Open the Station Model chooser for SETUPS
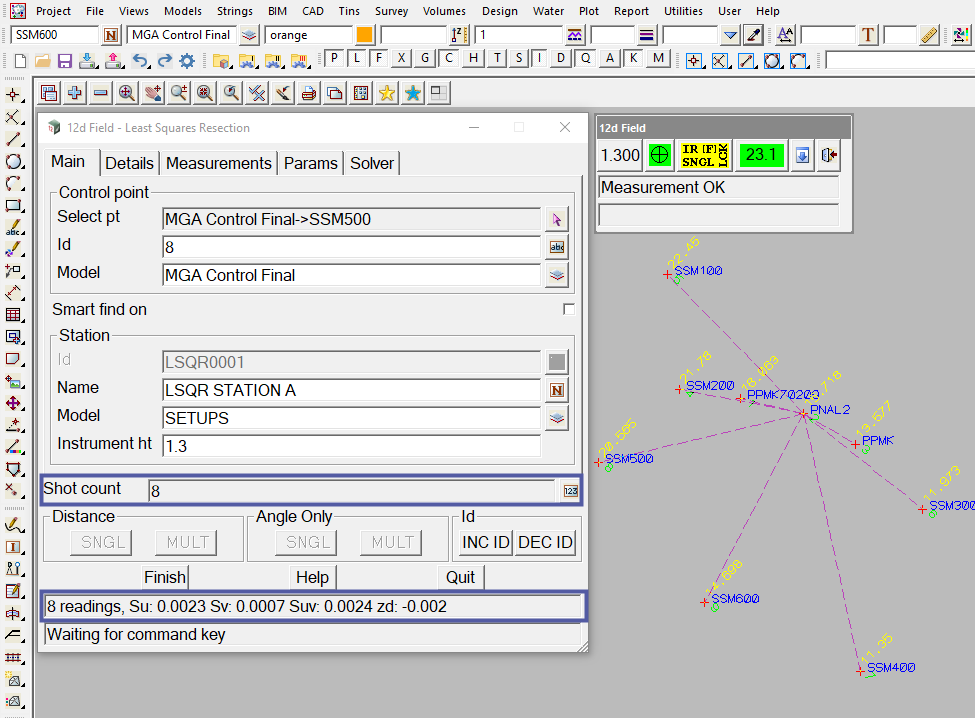Image resolution: width=975 pixels, height=718 pixels. 557,418
